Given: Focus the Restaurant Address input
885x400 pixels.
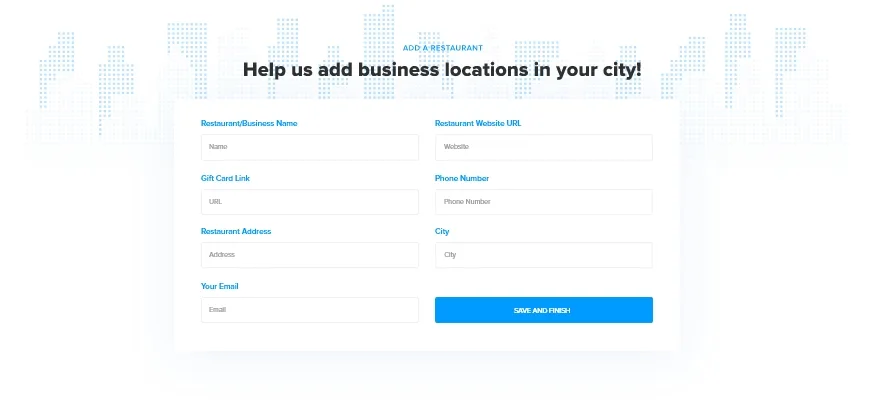Looking at the screenshot, I should point(310,255).
